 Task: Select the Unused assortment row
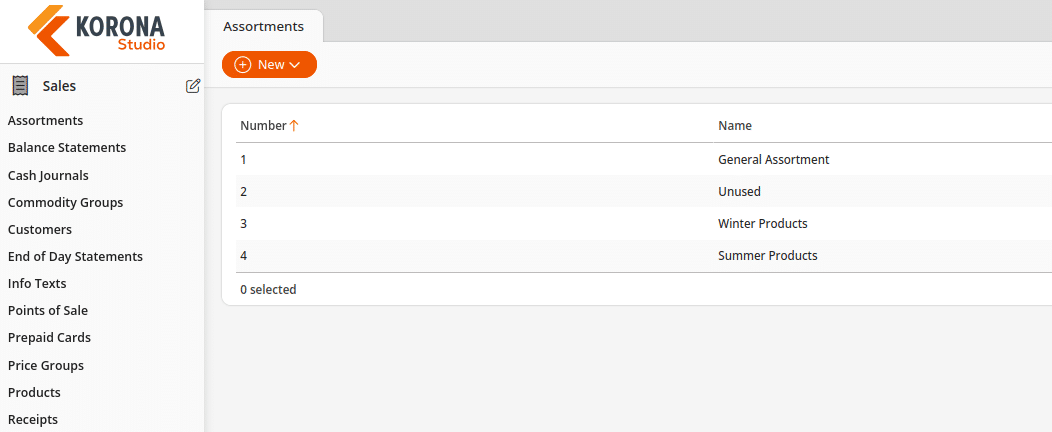tap(643, 191)
